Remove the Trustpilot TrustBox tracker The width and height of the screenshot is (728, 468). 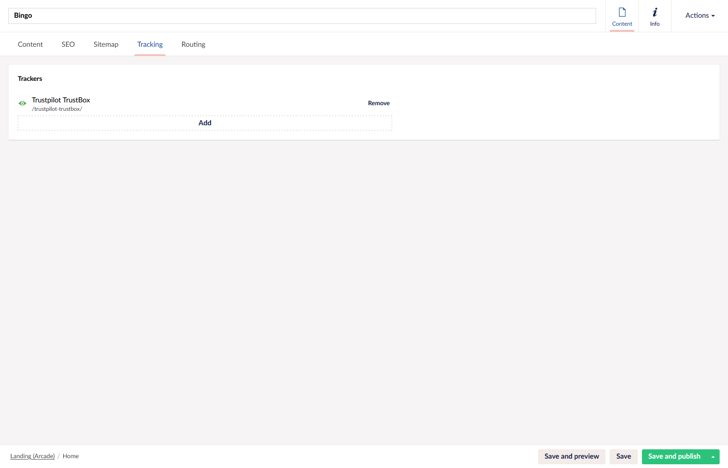click(x=378, y=103)
